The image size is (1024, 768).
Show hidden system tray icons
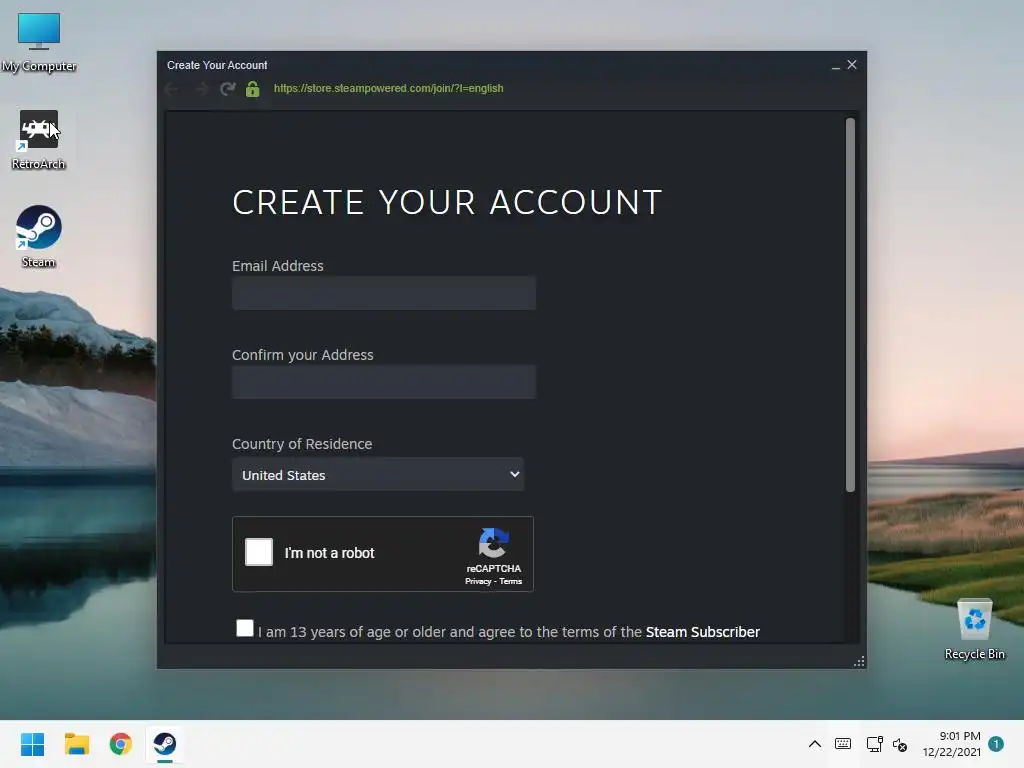pos(814,744)
